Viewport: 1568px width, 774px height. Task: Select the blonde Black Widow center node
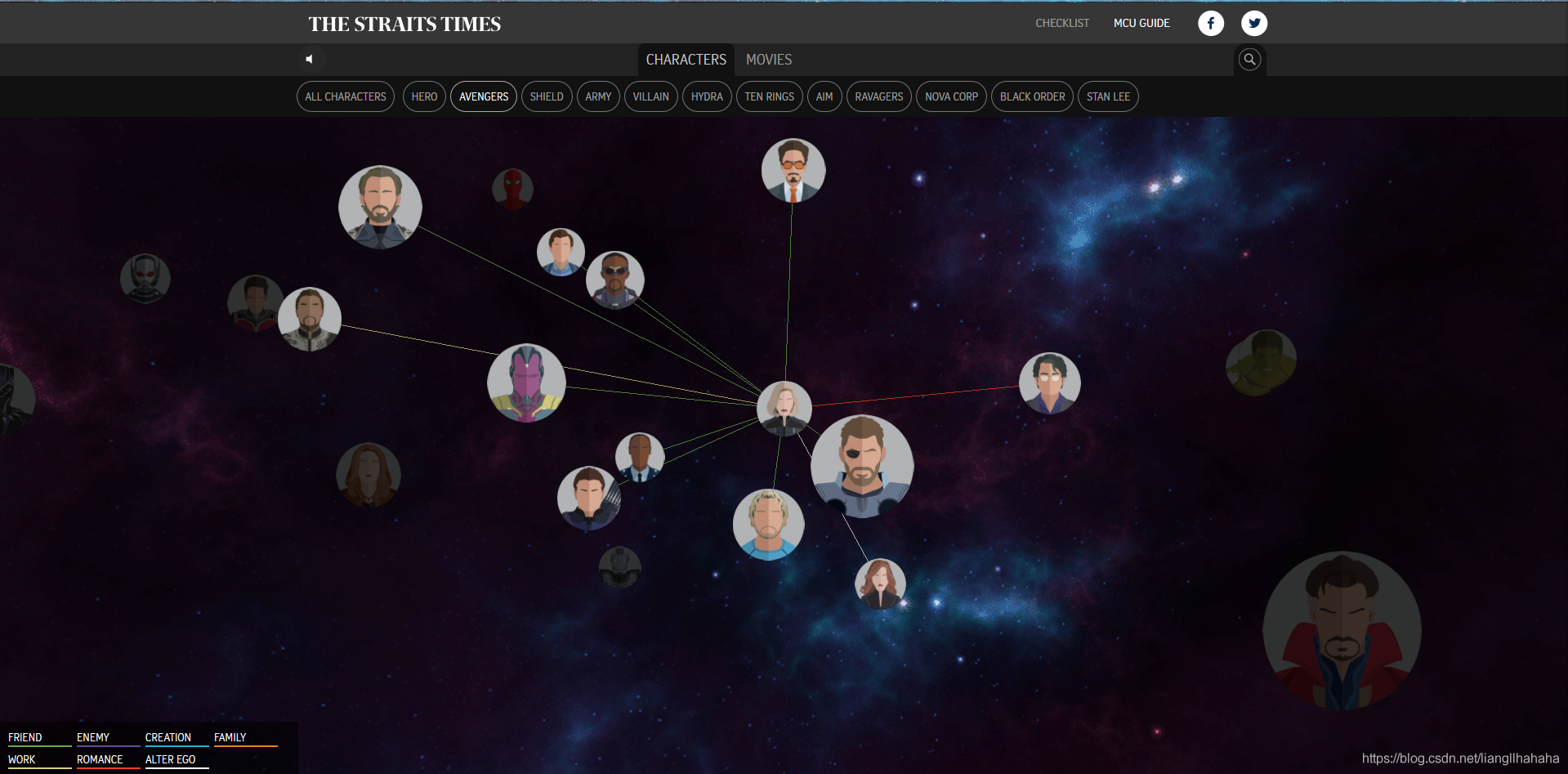[x=784, y=409]
